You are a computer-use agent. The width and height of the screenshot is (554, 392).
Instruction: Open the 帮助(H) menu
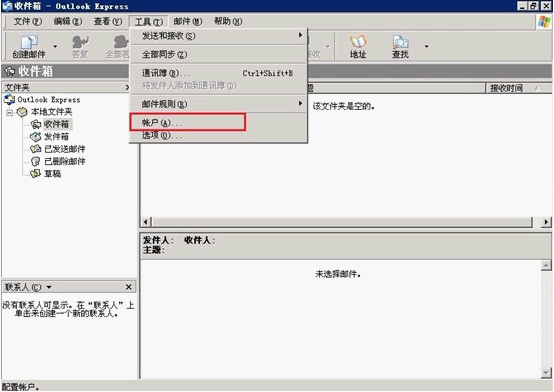click(228, 22)
